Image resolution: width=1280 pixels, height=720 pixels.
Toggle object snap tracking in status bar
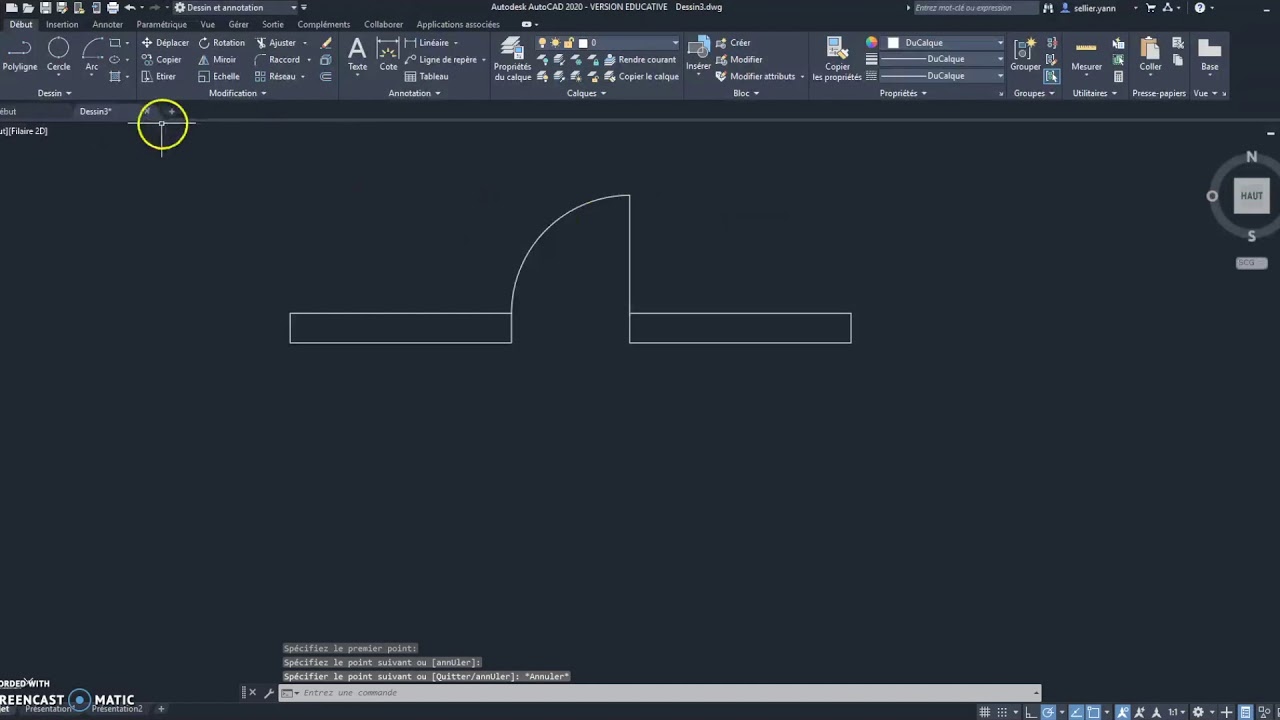pos(1076,712)
